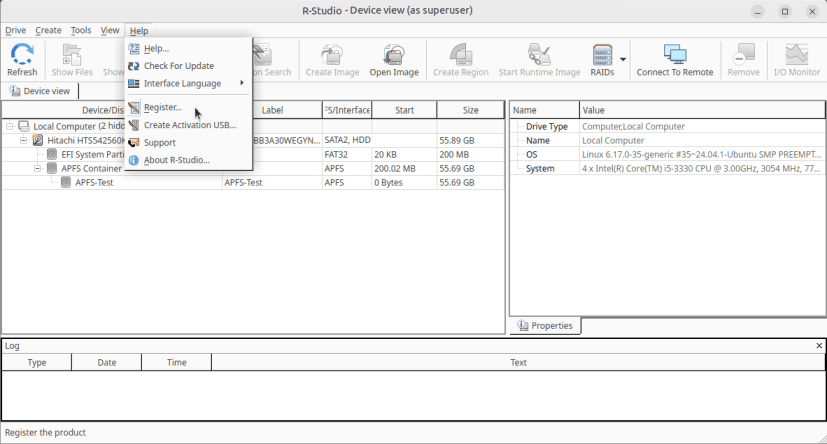Click the Local Computer icon
The width and height of the screenshot is (827, 444).
pos(24,126)
